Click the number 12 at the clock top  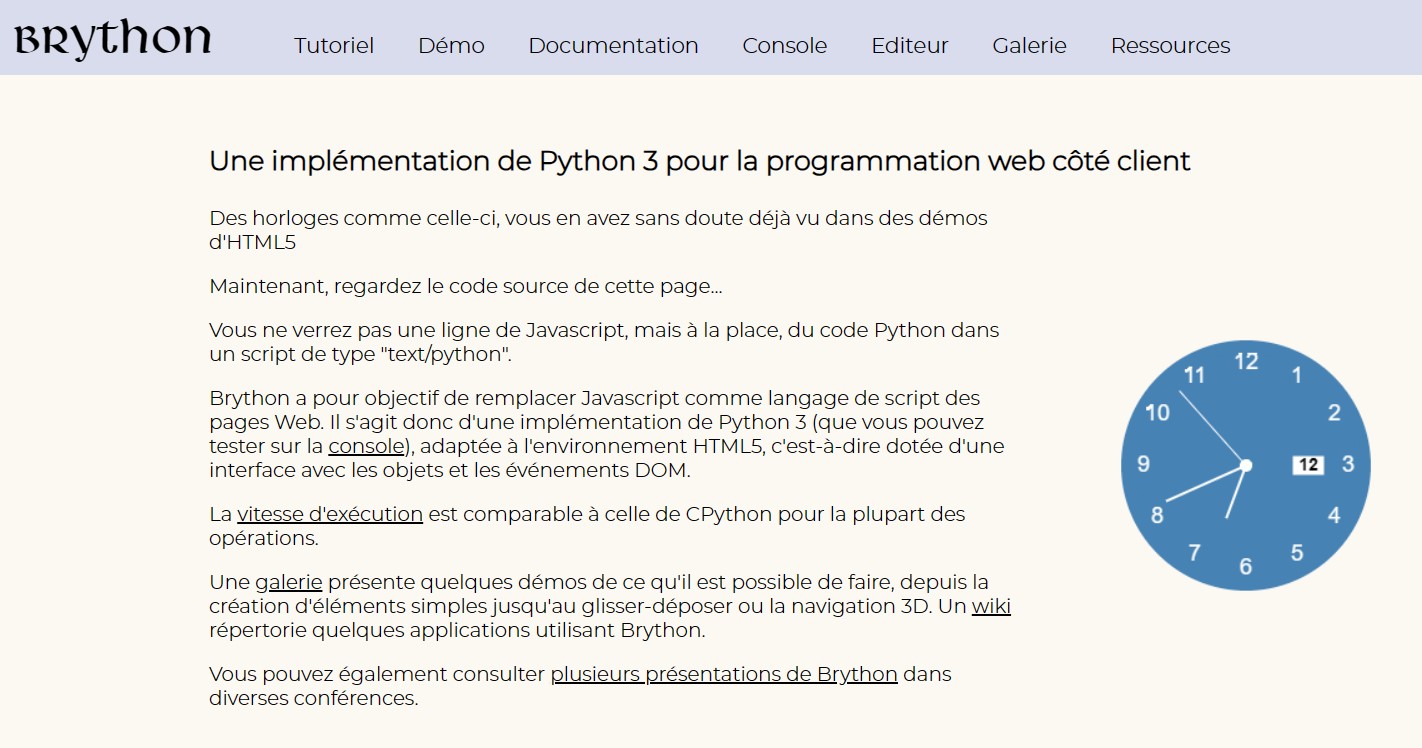1246,362
